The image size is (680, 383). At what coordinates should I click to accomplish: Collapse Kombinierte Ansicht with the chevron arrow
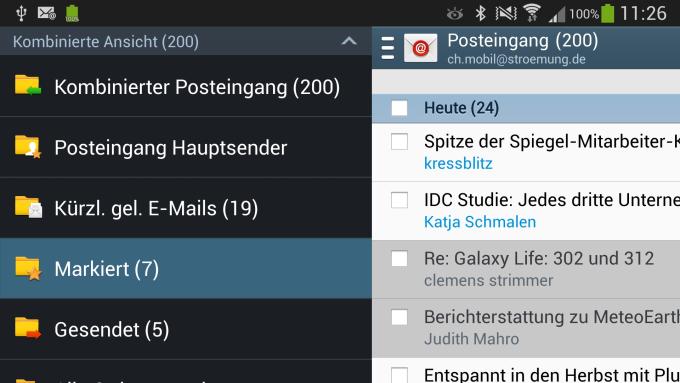tap(349, 41)
